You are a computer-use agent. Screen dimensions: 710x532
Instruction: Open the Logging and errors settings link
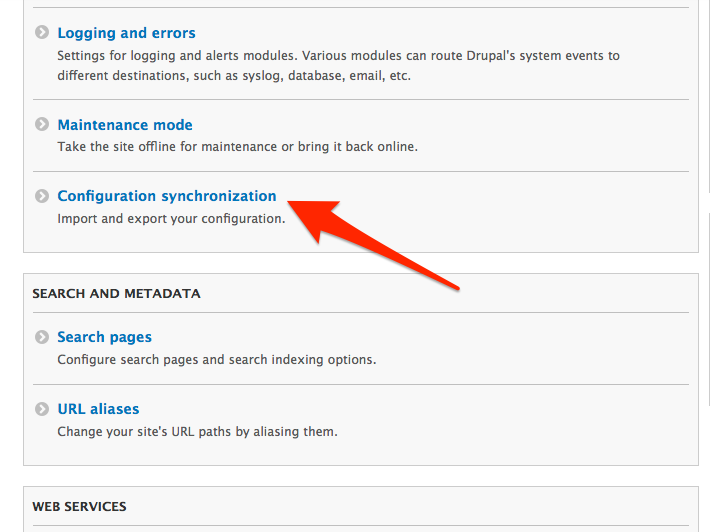pos(126,33)
